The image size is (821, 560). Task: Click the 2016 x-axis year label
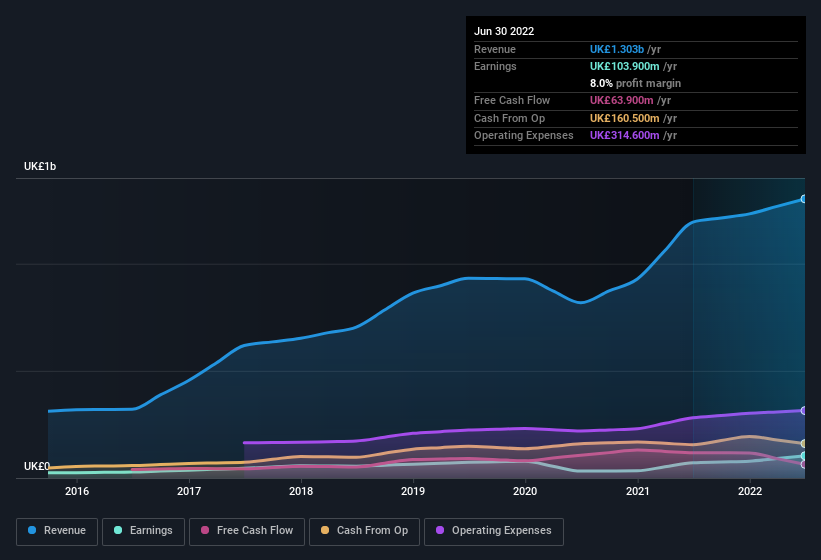[77, 491]
